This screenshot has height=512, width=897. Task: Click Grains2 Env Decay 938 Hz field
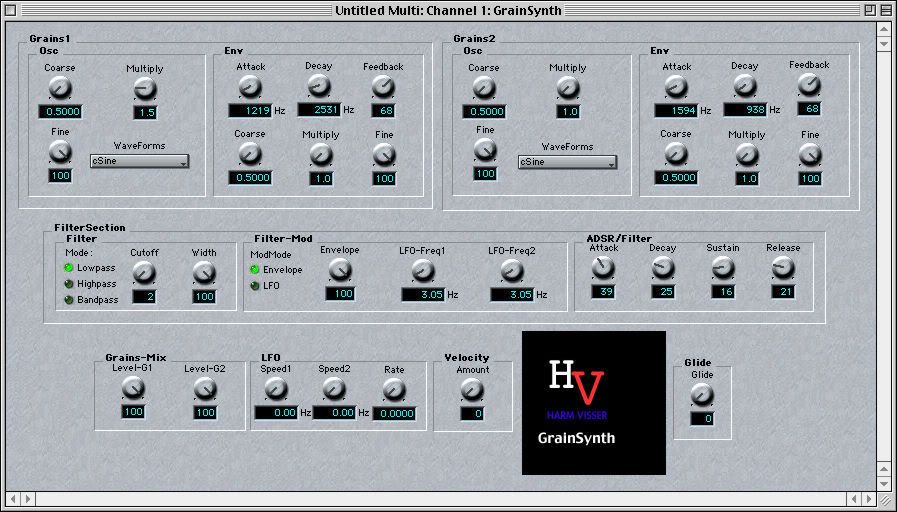(745, 109)
